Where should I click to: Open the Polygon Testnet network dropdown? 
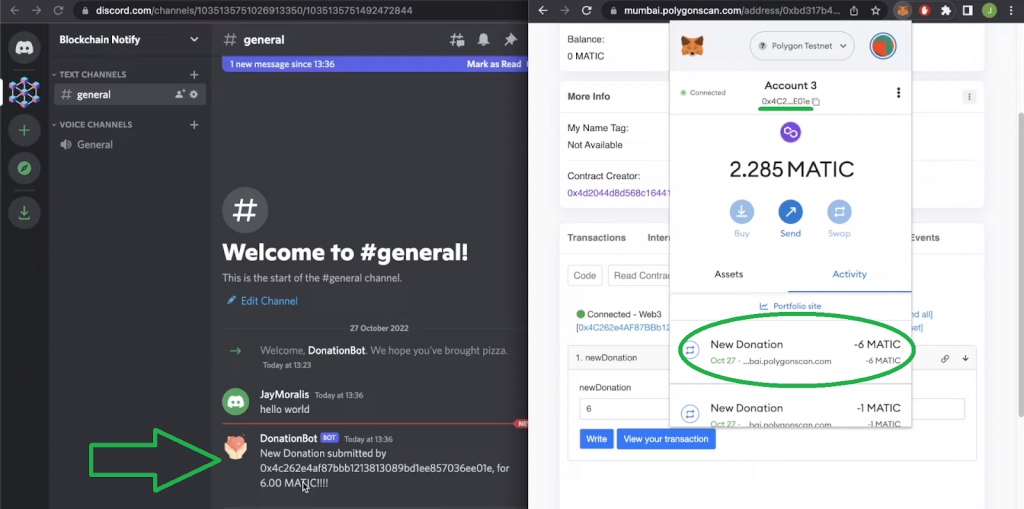(801, 46)
